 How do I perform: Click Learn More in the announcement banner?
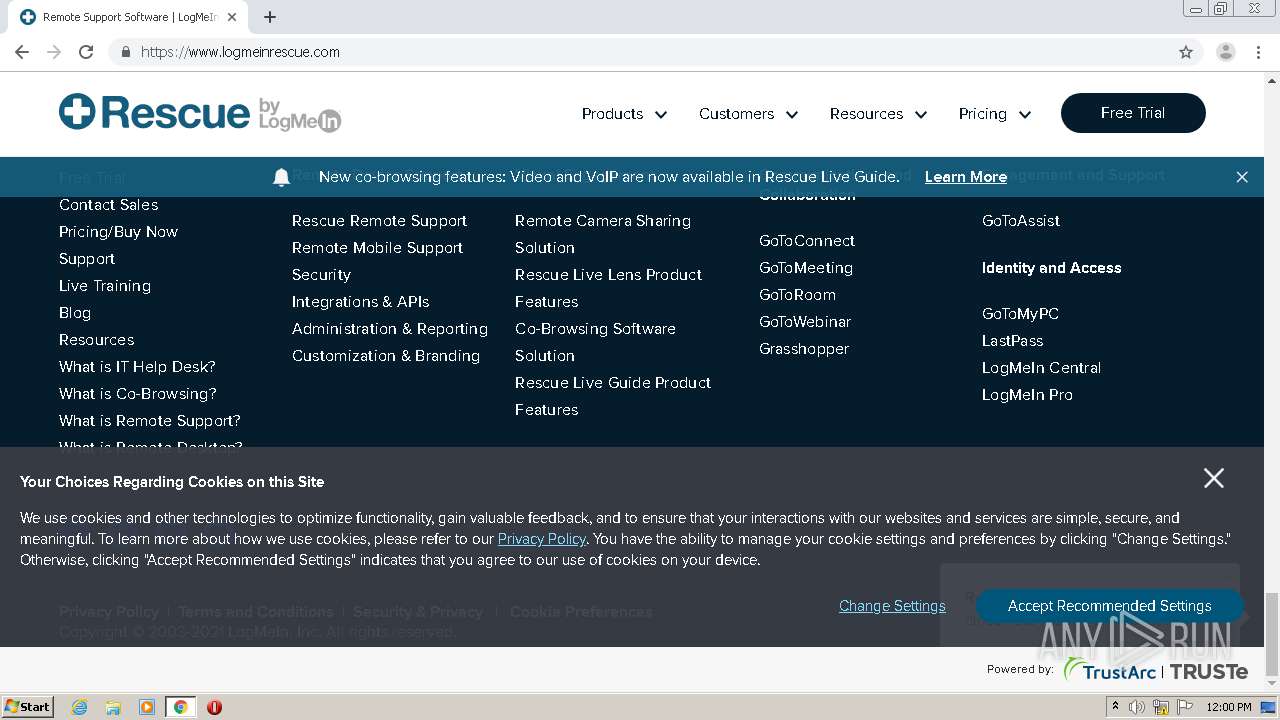(x=966, y=177)
